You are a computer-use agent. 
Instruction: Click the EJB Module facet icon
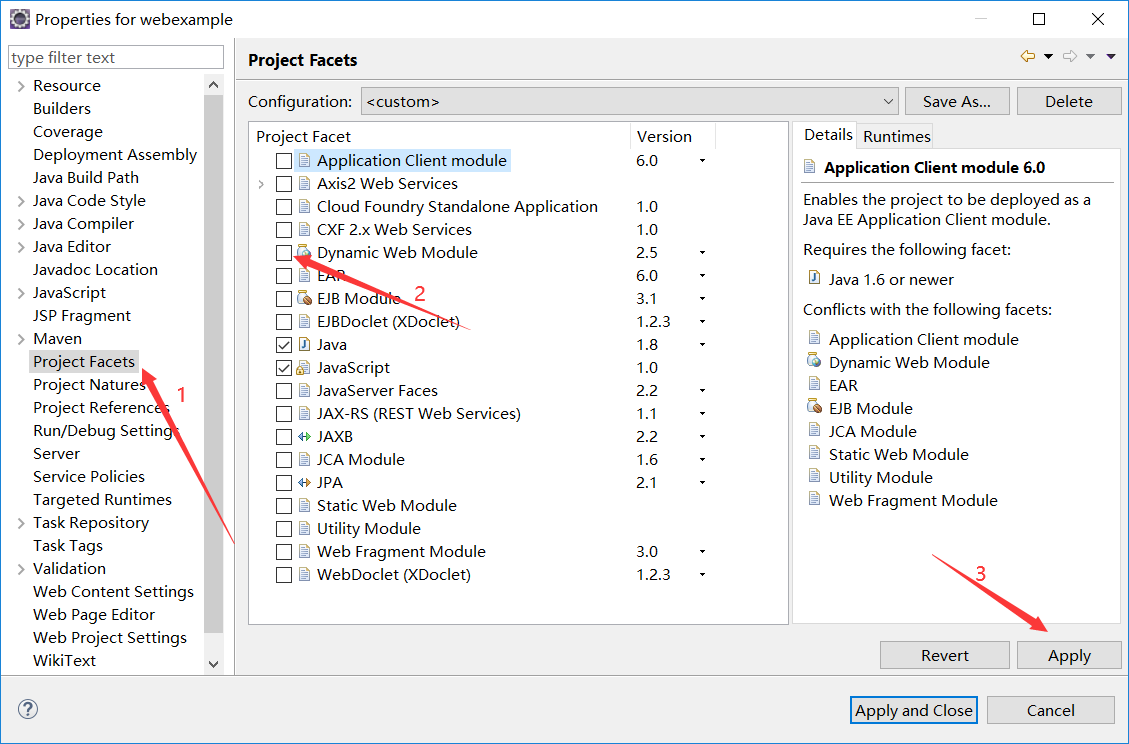click(305, 299)
